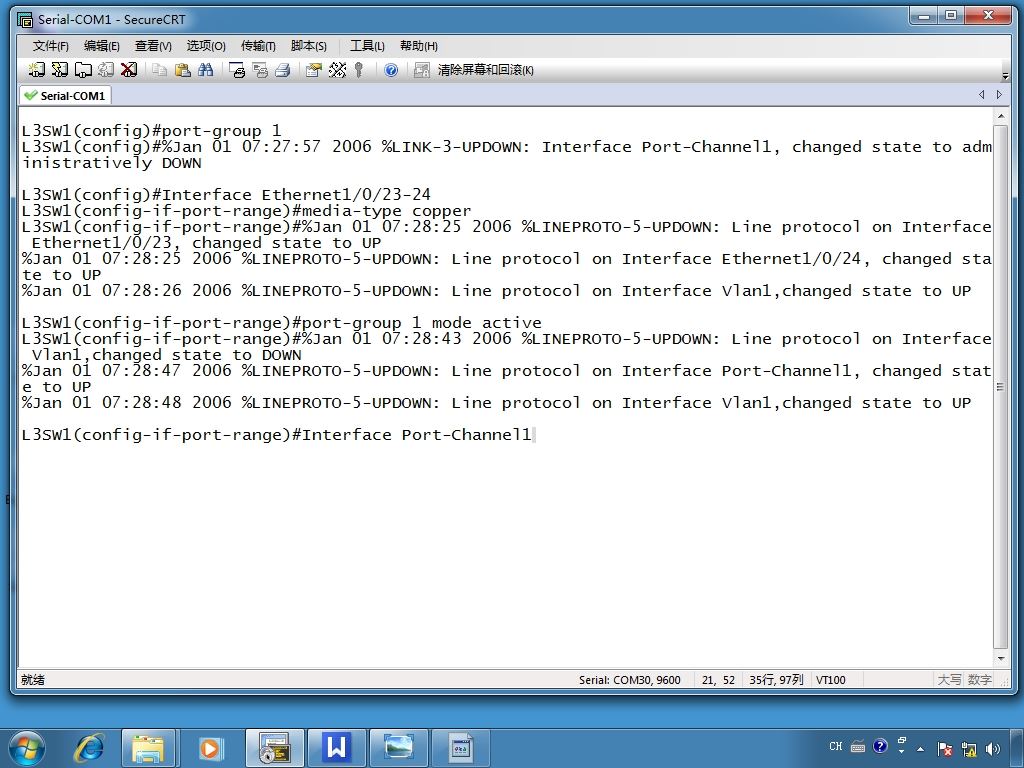Click the text 'media-type copper'
Screen dimensions: 1024x768
(386, 211)
